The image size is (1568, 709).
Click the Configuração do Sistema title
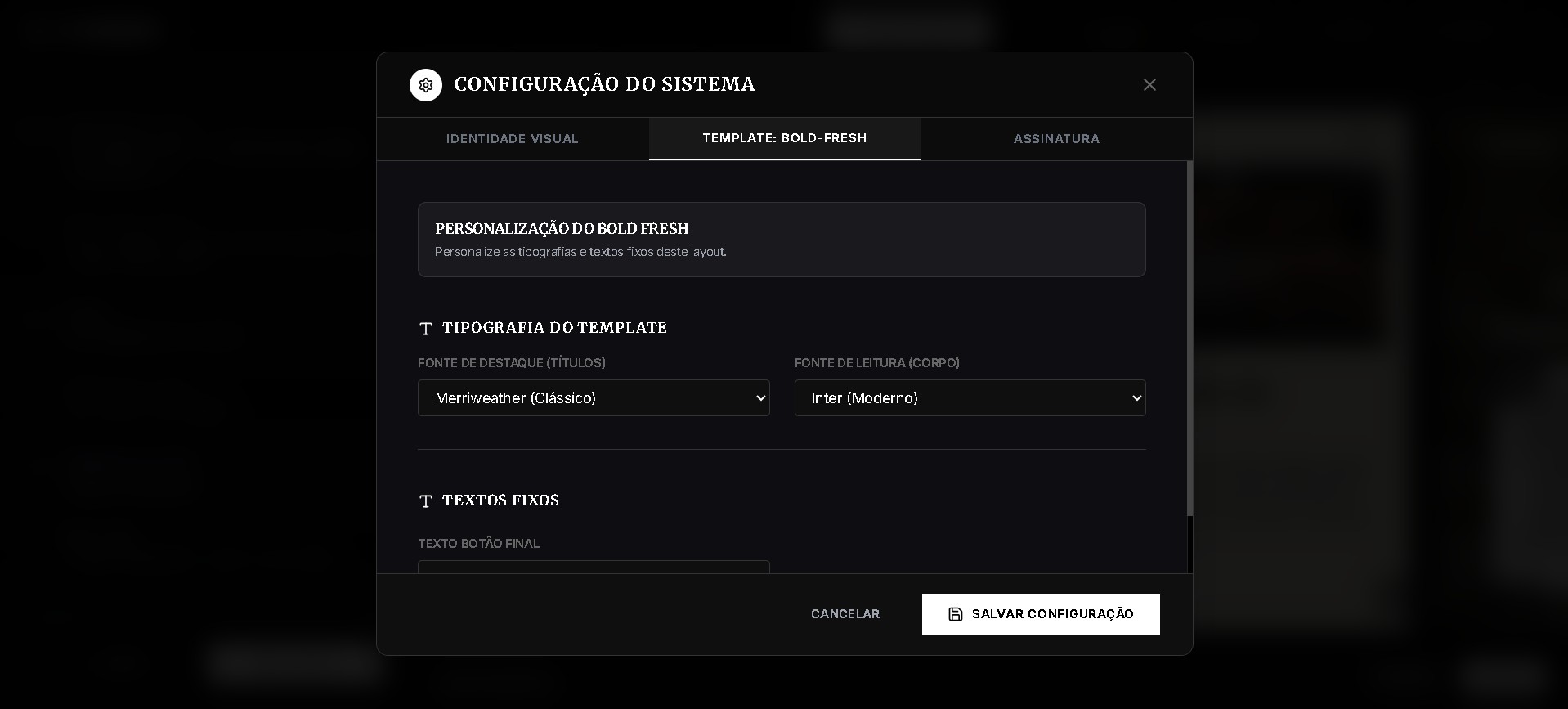(604, 84)
